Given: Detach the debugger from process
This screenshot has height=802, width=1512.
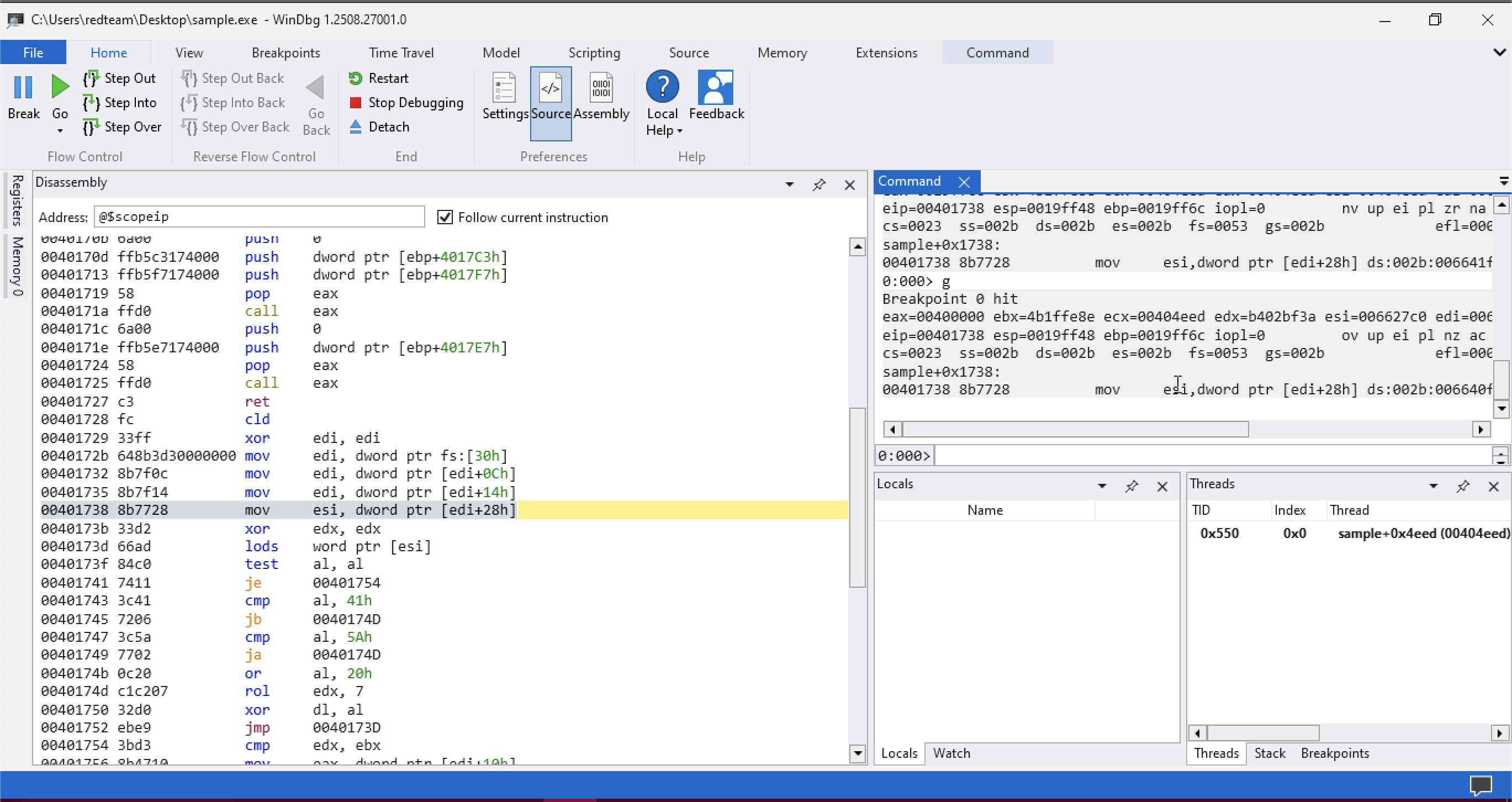Looking at the screenshot, I should click(379, 127).
